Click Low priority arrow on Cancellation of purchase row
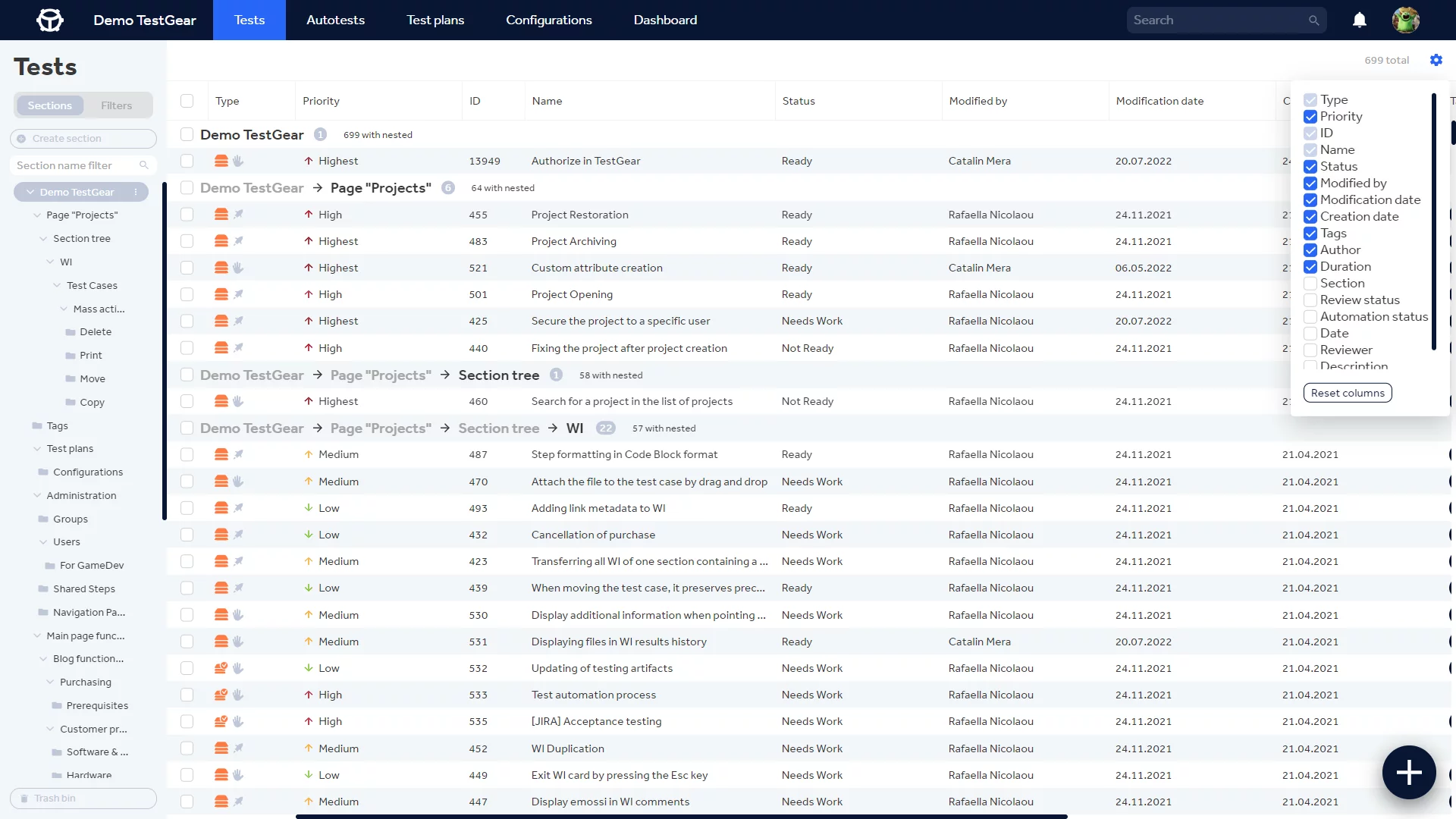This screenshot has width=1456, height=819. coord(308,535)
